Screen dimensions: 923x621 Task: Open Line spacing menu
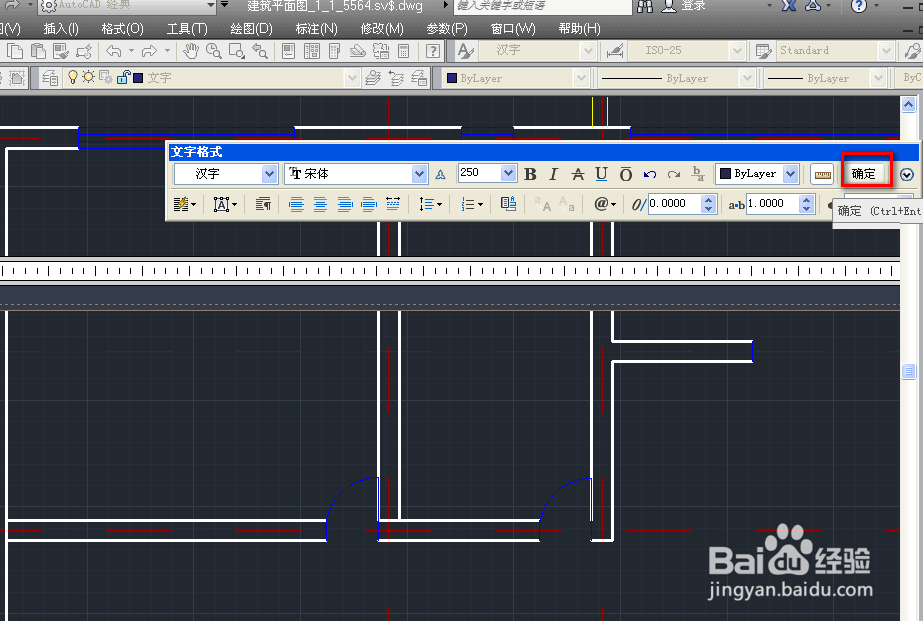coord(430,204)
